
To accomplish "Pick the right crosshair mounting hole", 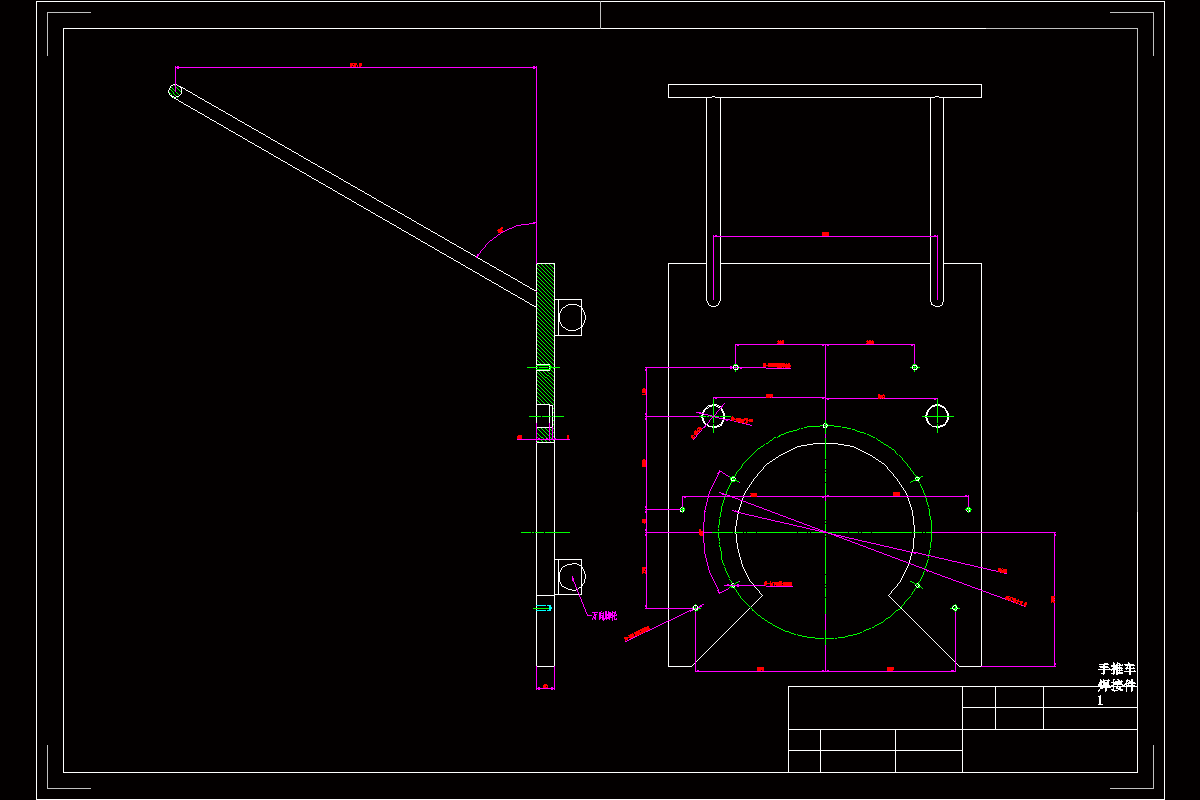I will click(937, 415).
